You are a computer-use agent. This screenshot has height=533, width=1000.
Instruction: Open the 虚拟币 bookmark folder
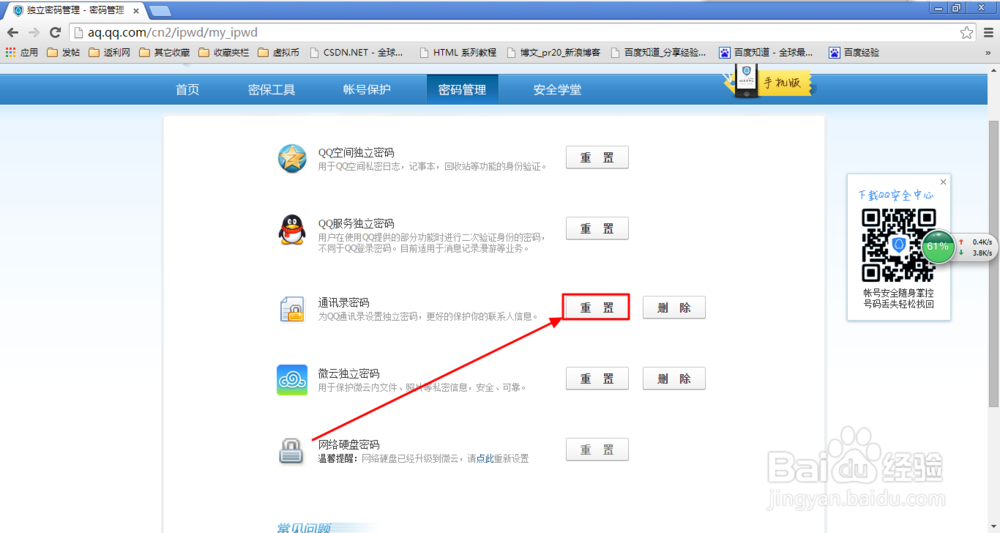pos(278,52)
